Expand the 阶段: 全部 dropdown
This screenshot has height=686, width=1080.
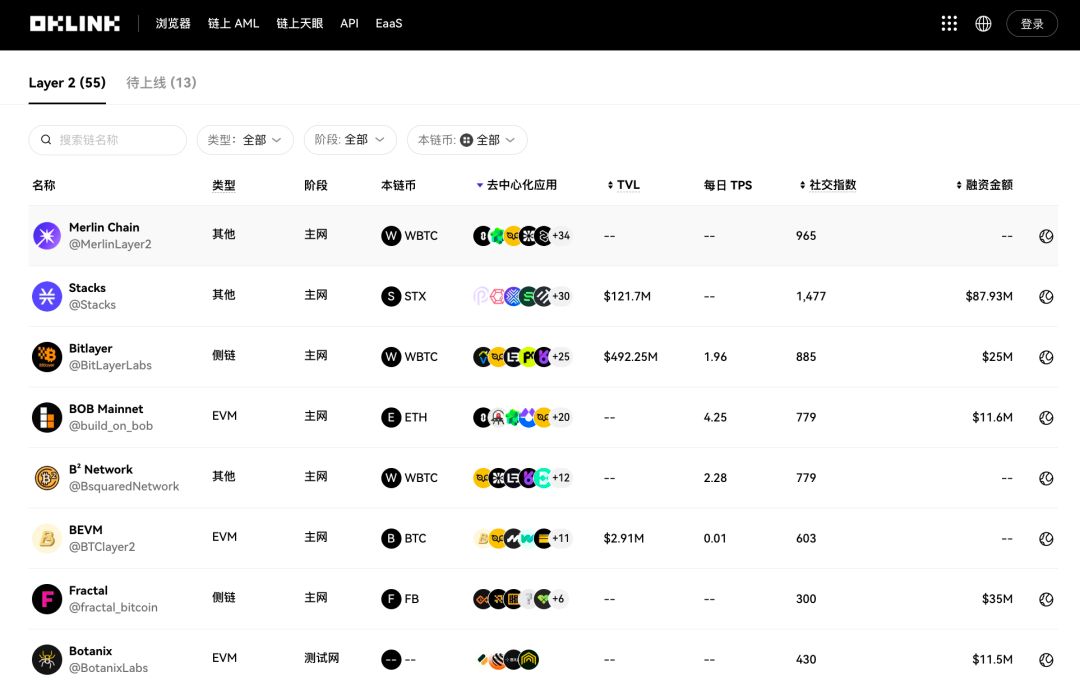point(350,140)
